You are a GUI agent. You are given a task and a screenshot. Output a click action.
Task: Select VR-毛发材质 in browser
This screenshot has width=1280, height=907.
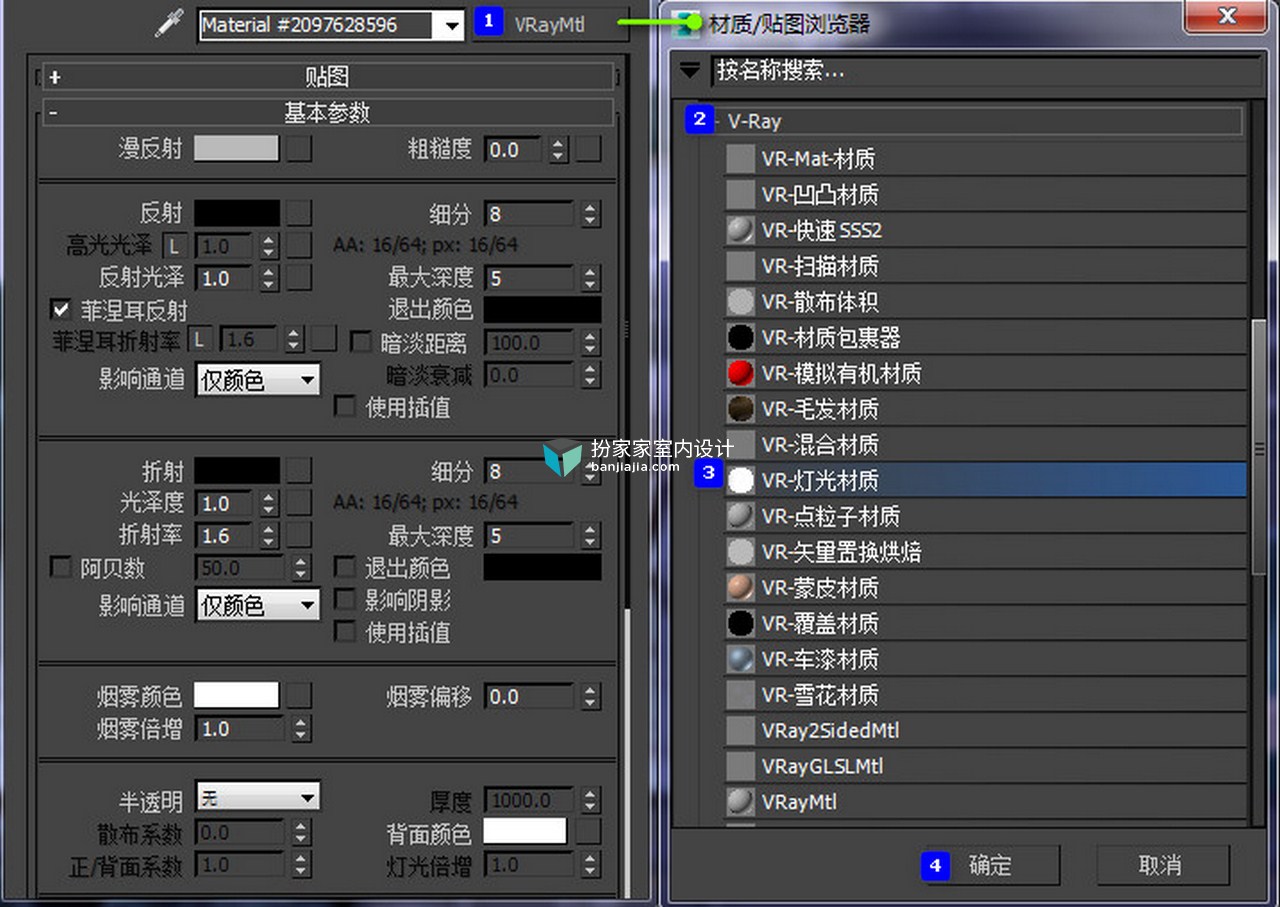[985, 409]
